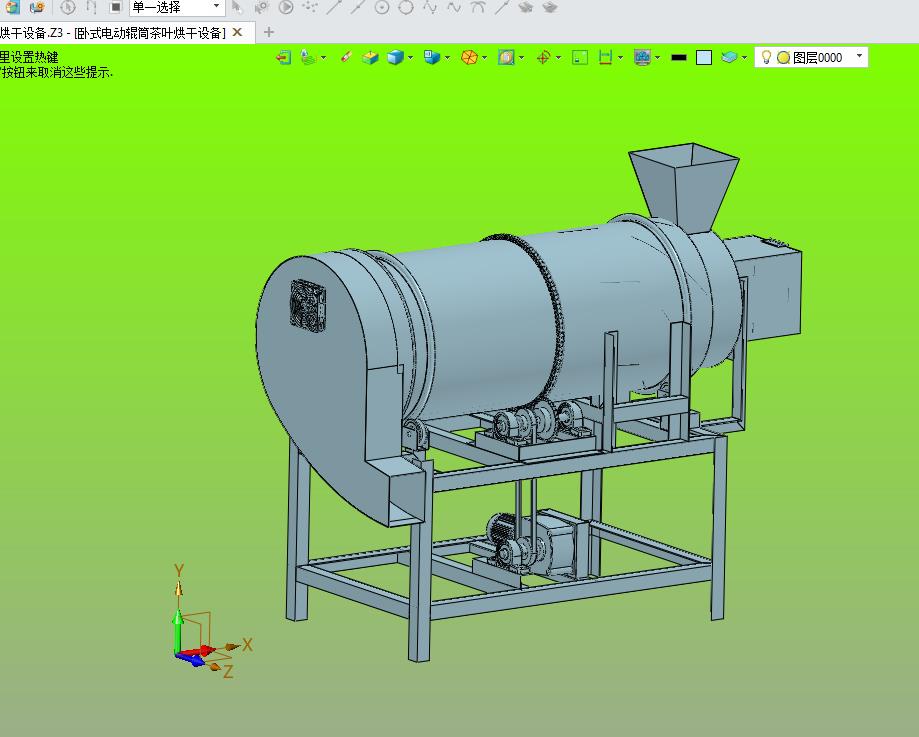Click the play button circle icon
Screen dimensions: 919x737
click(x=286, y=7)
